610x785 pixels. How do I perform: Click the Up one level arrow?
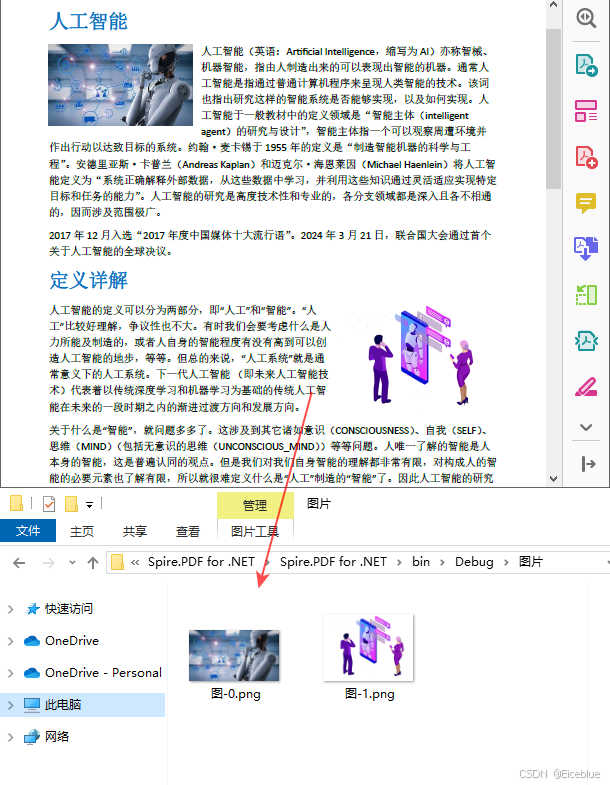93,563
